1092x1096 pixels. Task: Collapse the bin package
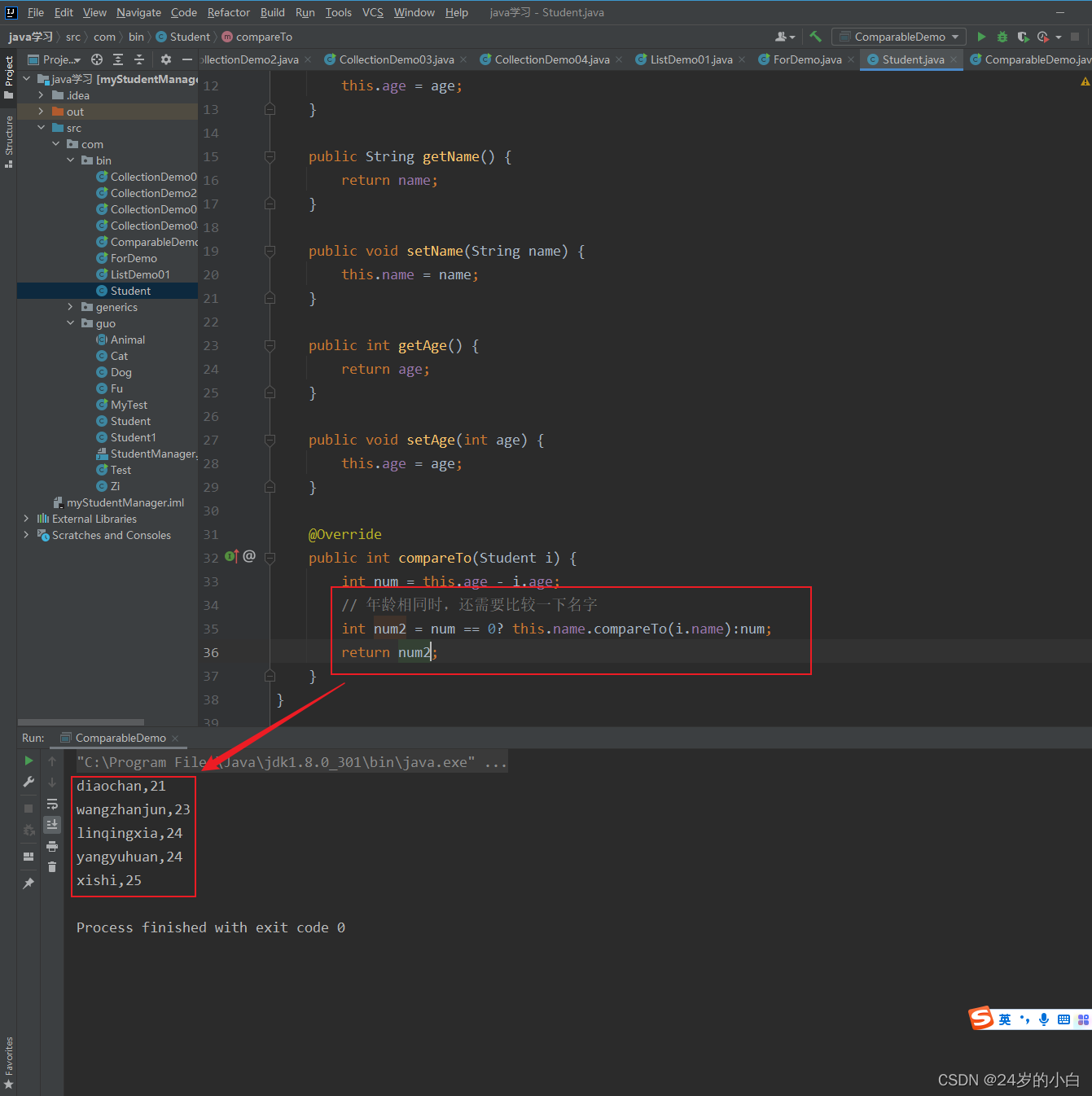pos(70,160)
